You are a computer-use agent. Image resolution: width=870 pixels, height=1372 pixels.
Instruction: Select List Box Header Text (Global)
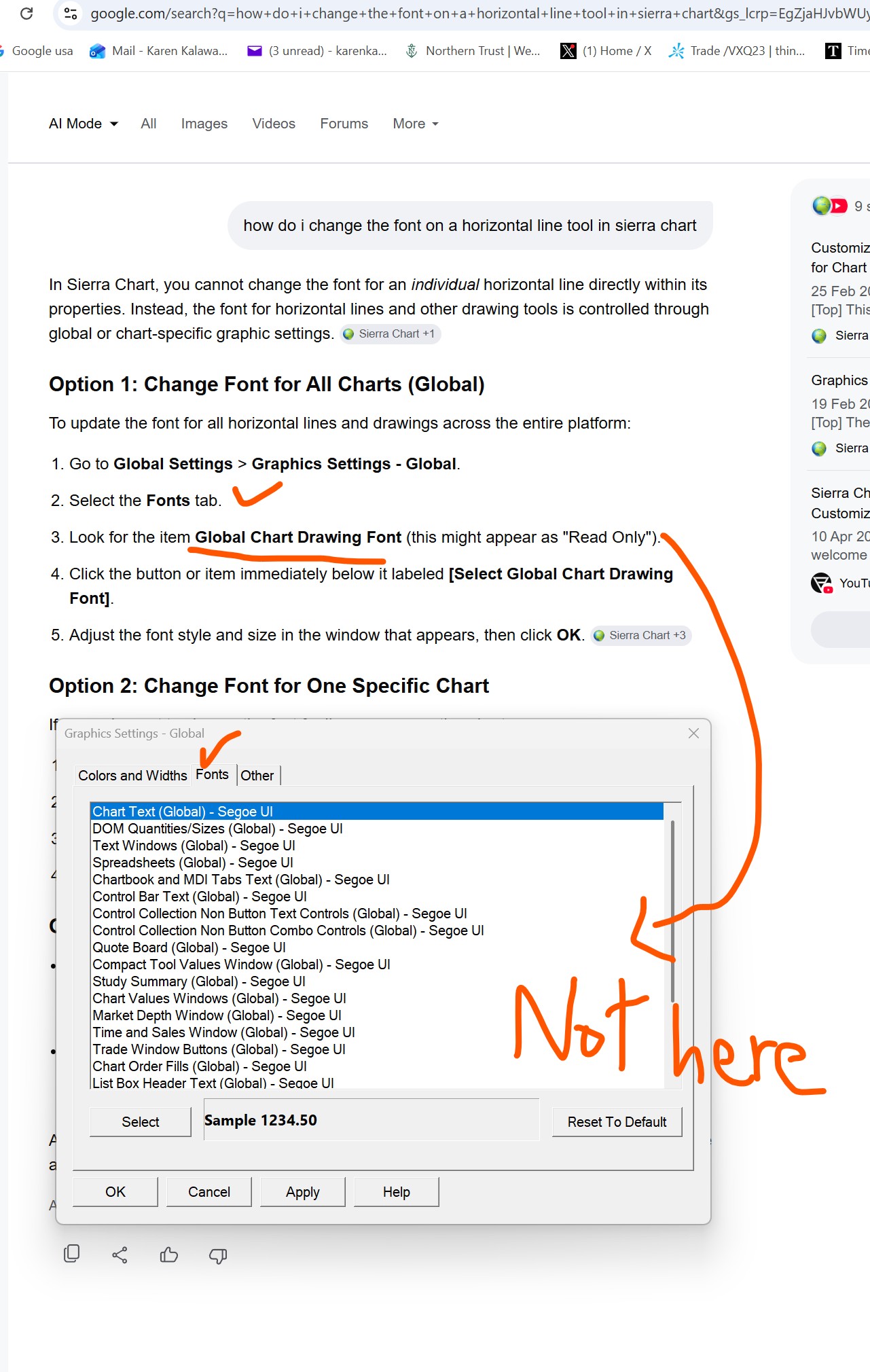click(x=377, y=1083)
